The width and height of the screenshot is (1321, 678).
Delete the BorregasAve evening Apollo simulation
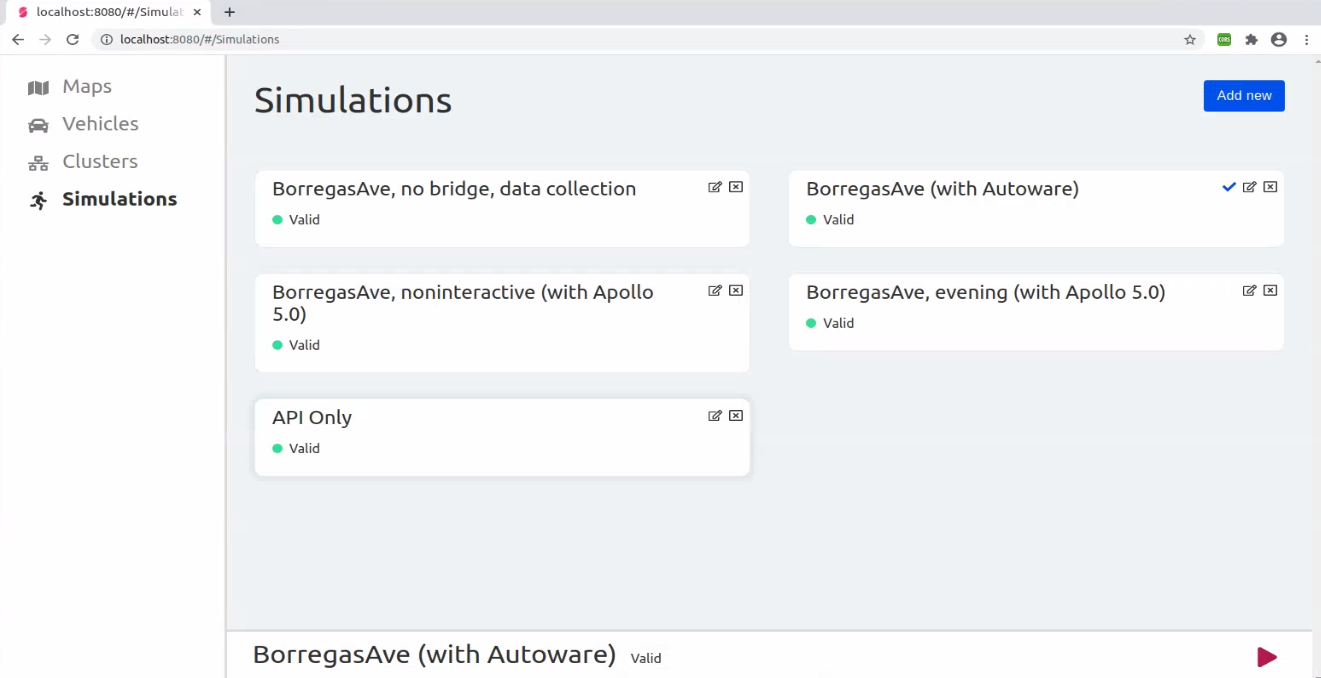[1270, 291]
